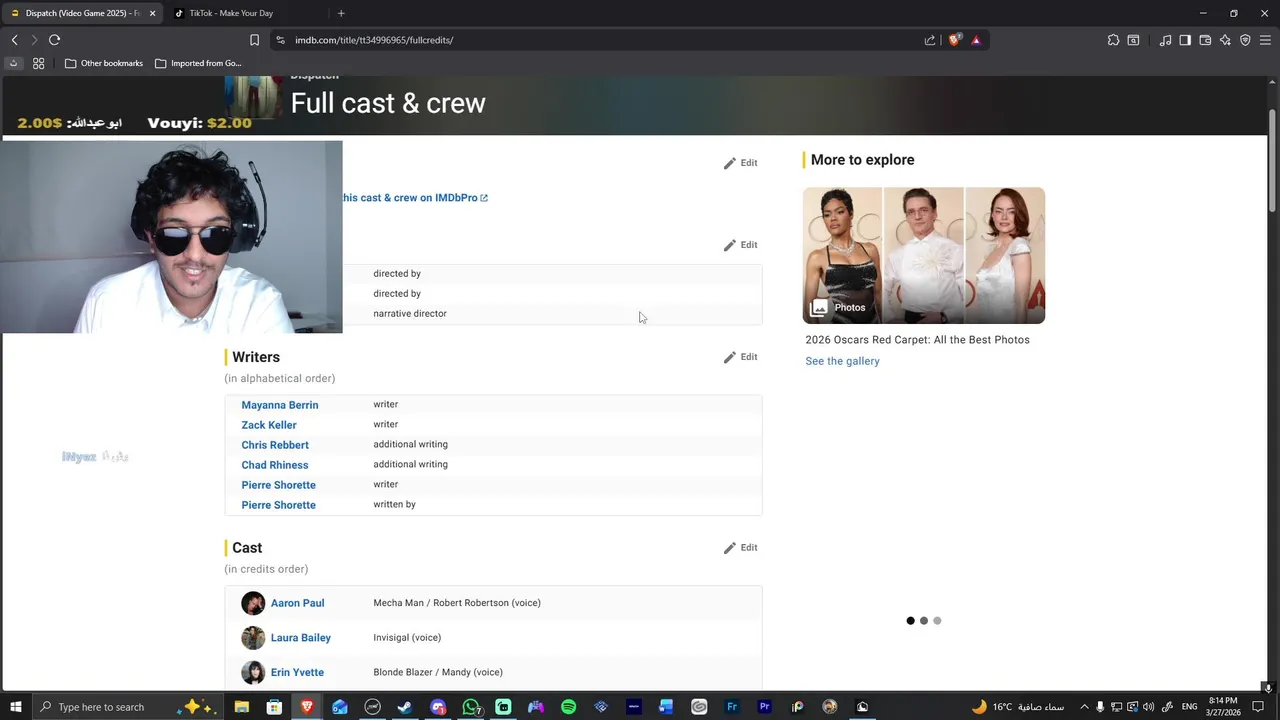This screenshot has width=1280, height=720.
Task: Open the Other bookmarks folder
Action: [104, 63]
